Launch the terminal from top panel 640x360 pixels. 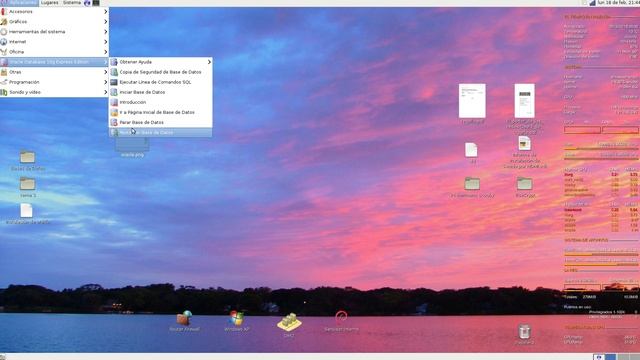[96, 3]
